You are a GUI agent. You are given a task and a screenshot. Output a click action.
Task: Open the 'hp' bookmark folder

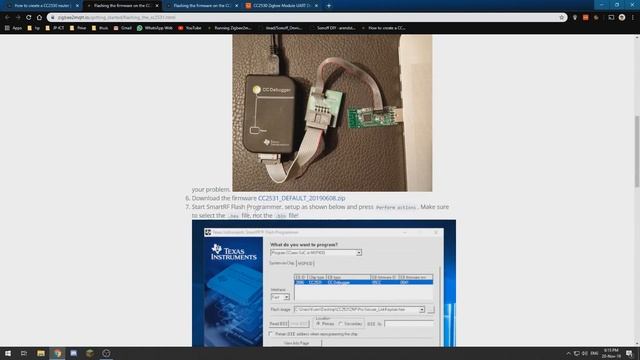[x=34, y=28]
